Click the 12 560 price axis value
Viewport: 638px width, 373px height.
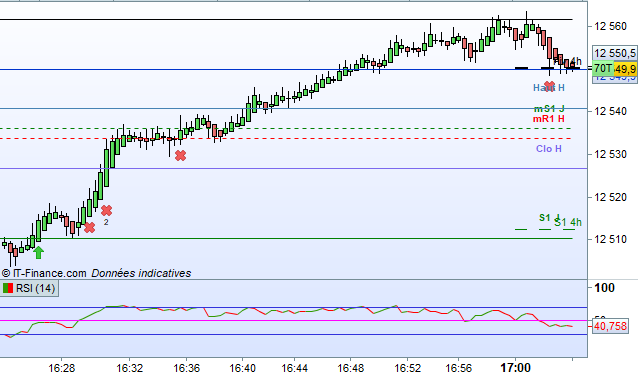click(x=610, y=26)
